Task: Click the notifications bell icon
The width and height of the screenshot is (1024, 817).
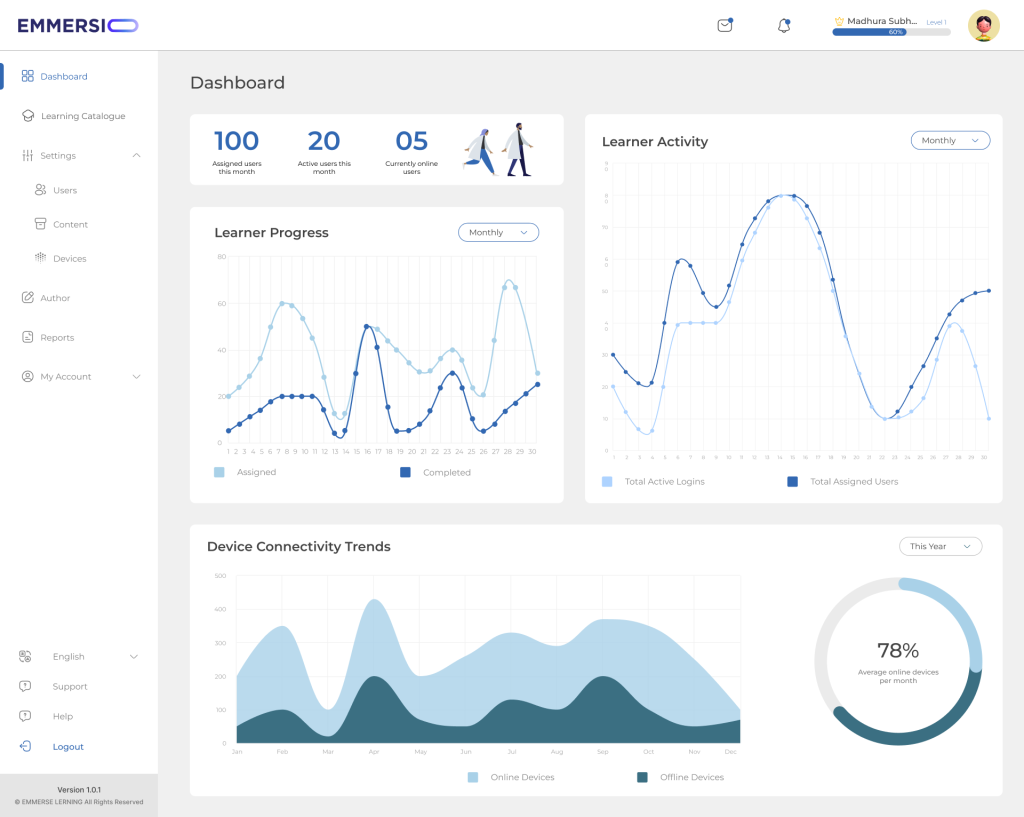Action: point(784,26)
